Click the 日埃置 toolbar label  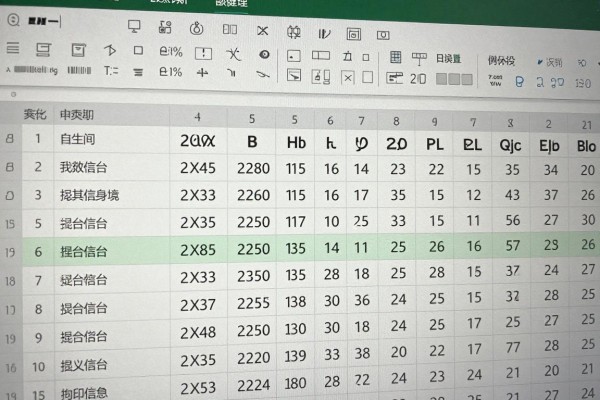pyautogui.click(x=448, y=59)
